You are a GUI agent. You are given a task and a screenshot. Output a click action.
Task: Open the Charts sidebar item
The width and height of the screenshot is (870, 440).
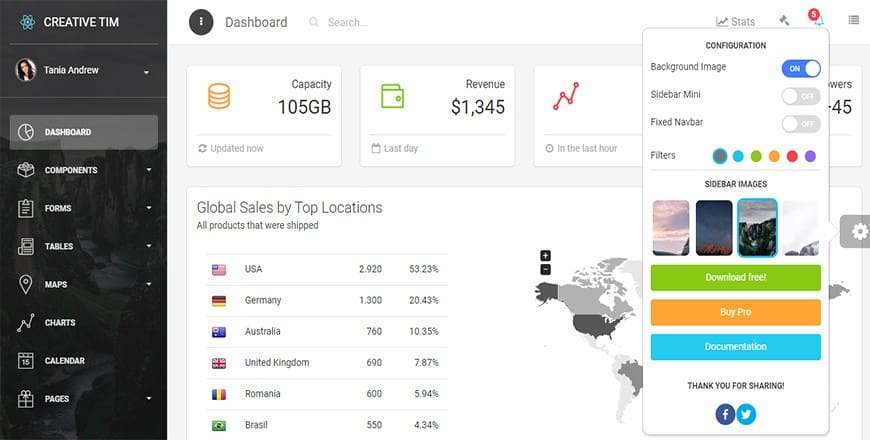coord(84,322)
